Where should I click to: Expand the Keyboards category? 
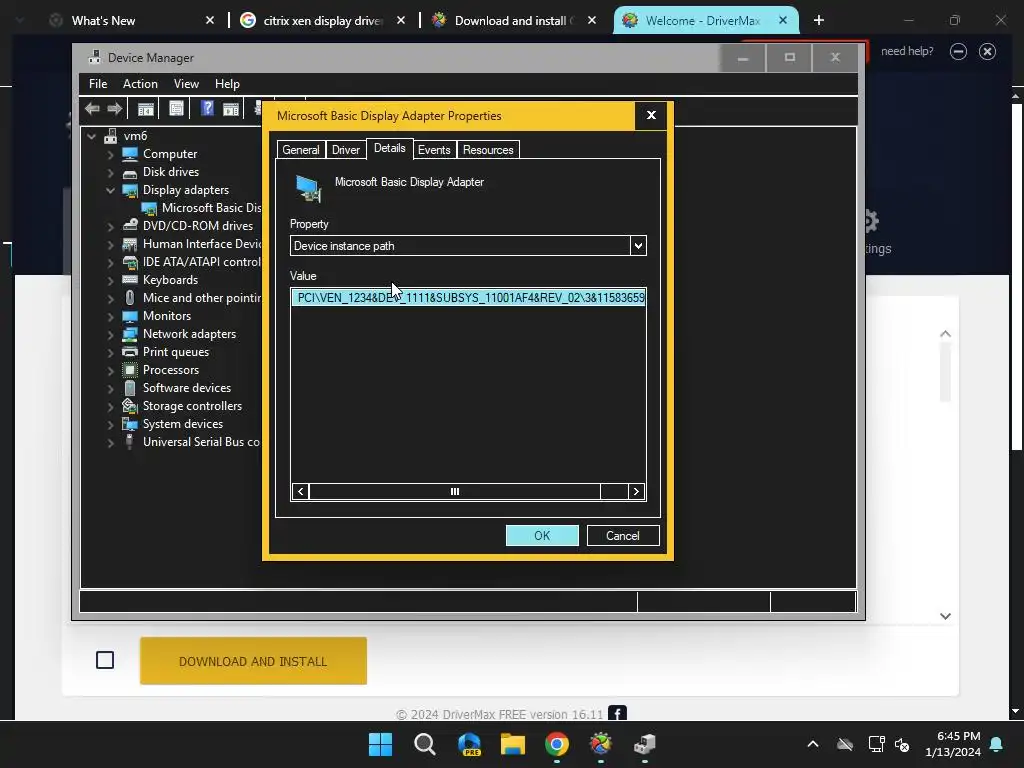coord(110,281)
